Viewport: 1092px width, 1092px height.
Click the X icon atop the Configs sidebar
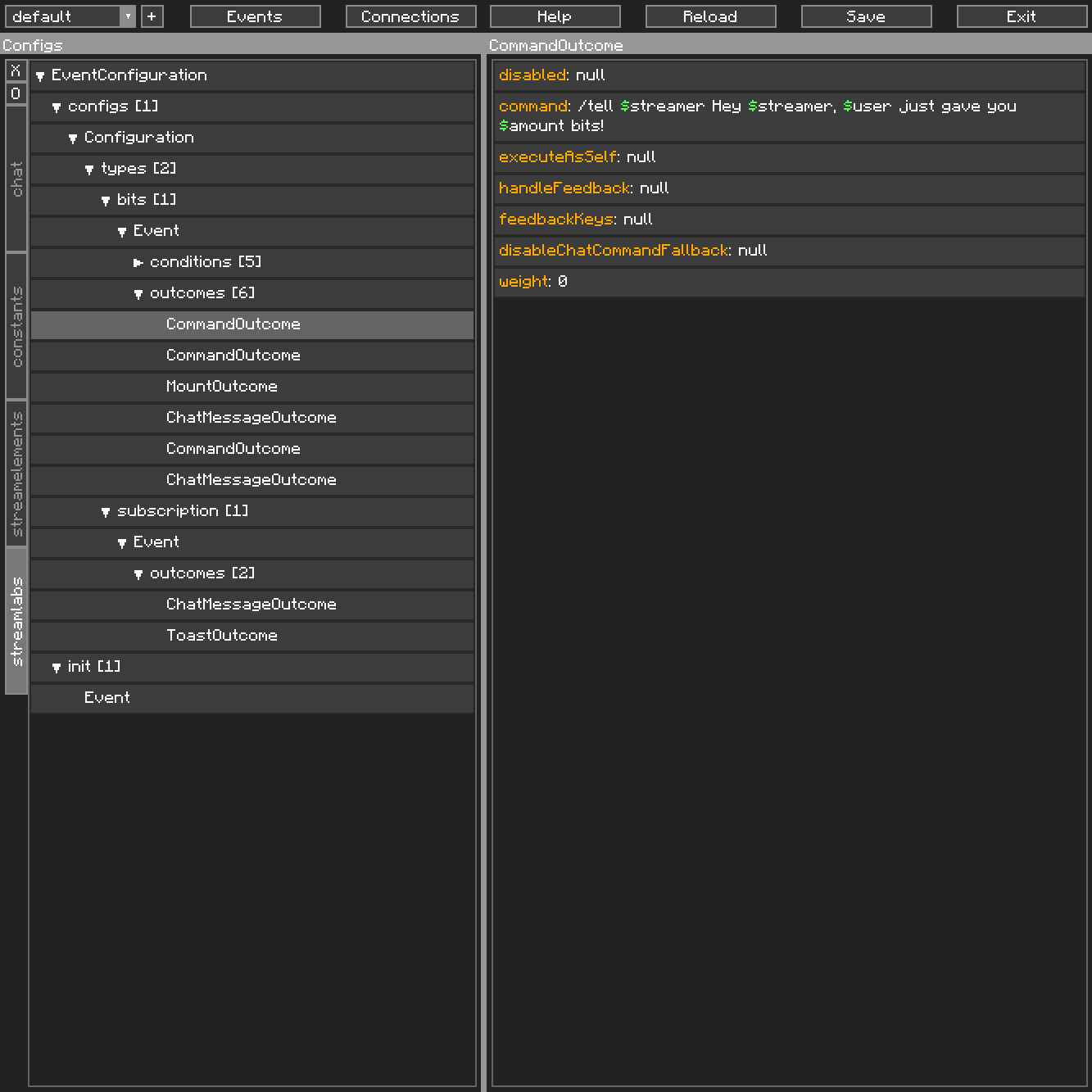[x=16, y=70]
